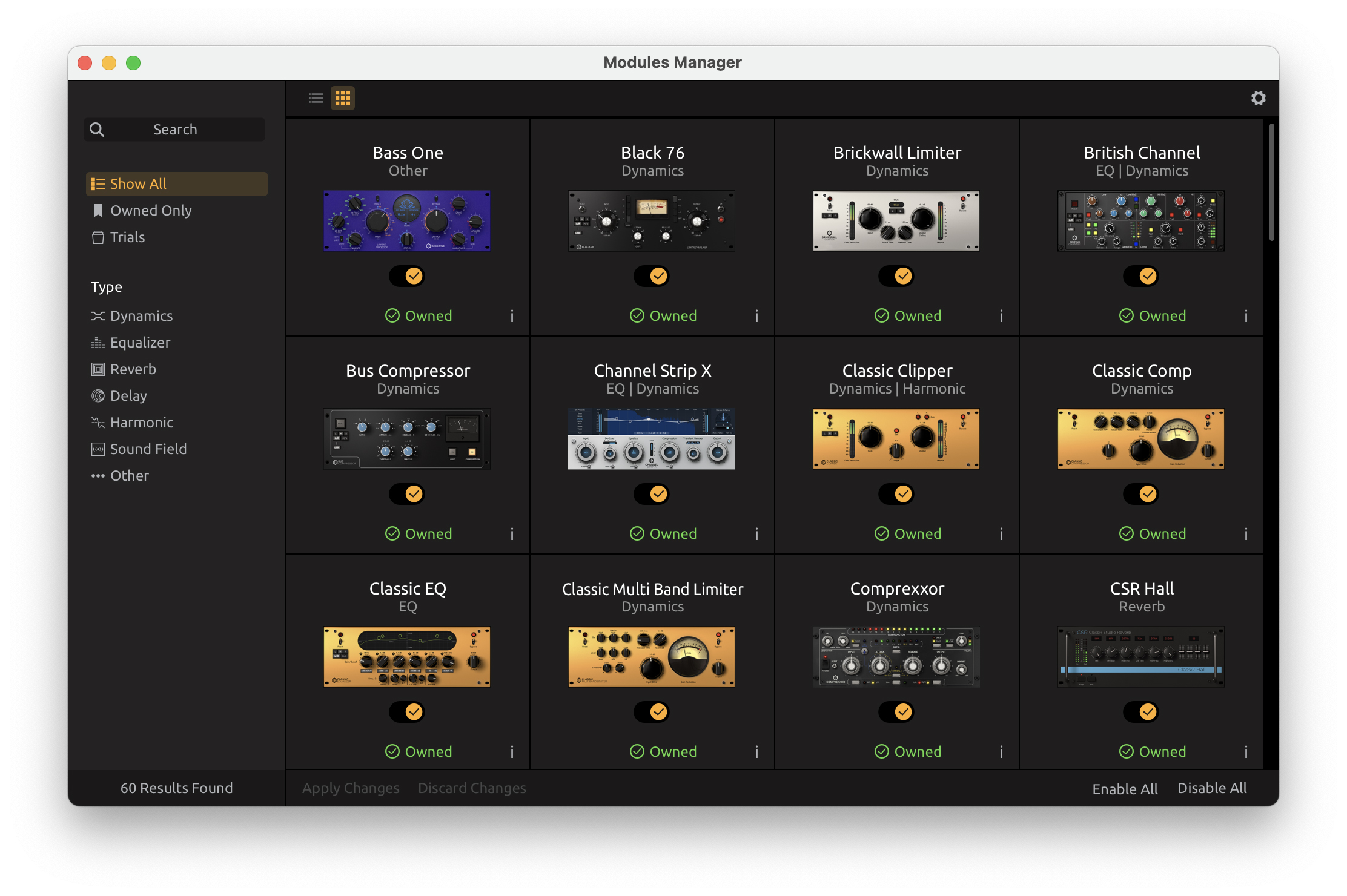Open the info icon for Bass One
Viewport: 1347px width, 896px height.
coord(512,316)
